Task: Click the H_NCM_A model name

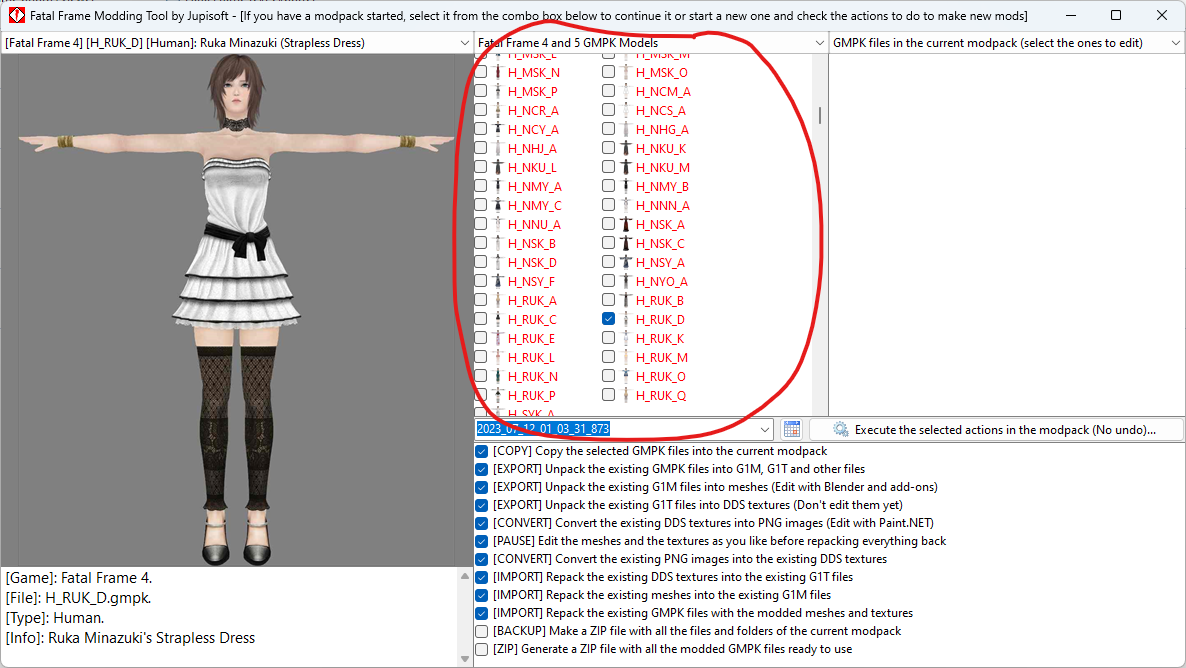Action: point(663,92)
